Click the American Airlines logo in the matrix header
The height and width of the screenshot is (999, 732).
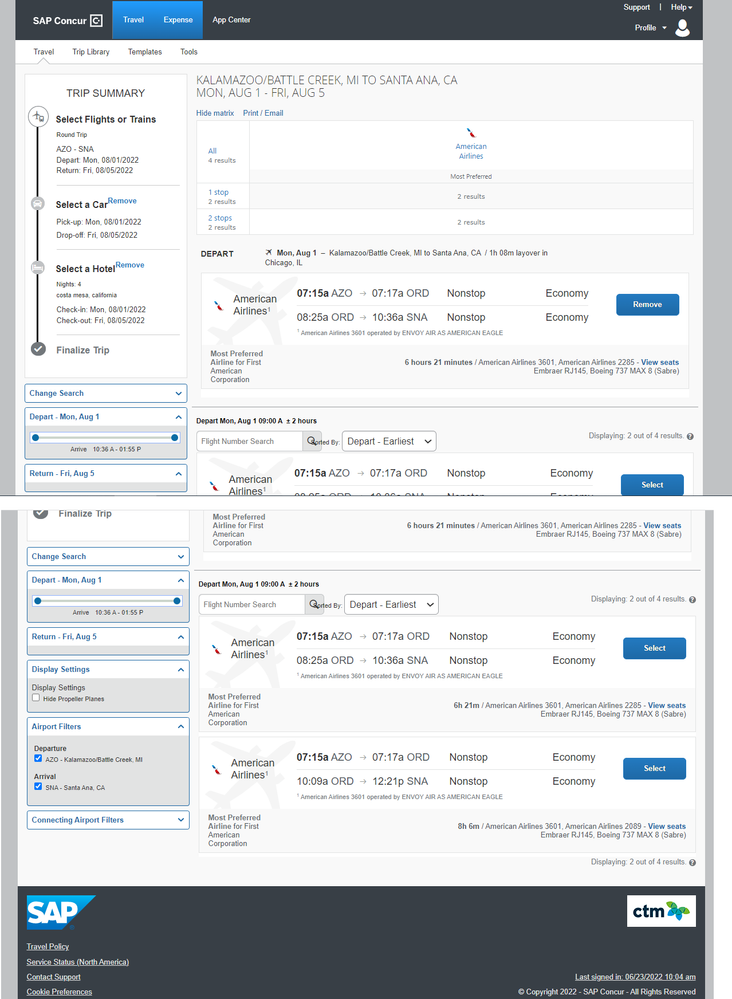pyautogui.click(x=471, y=133)
